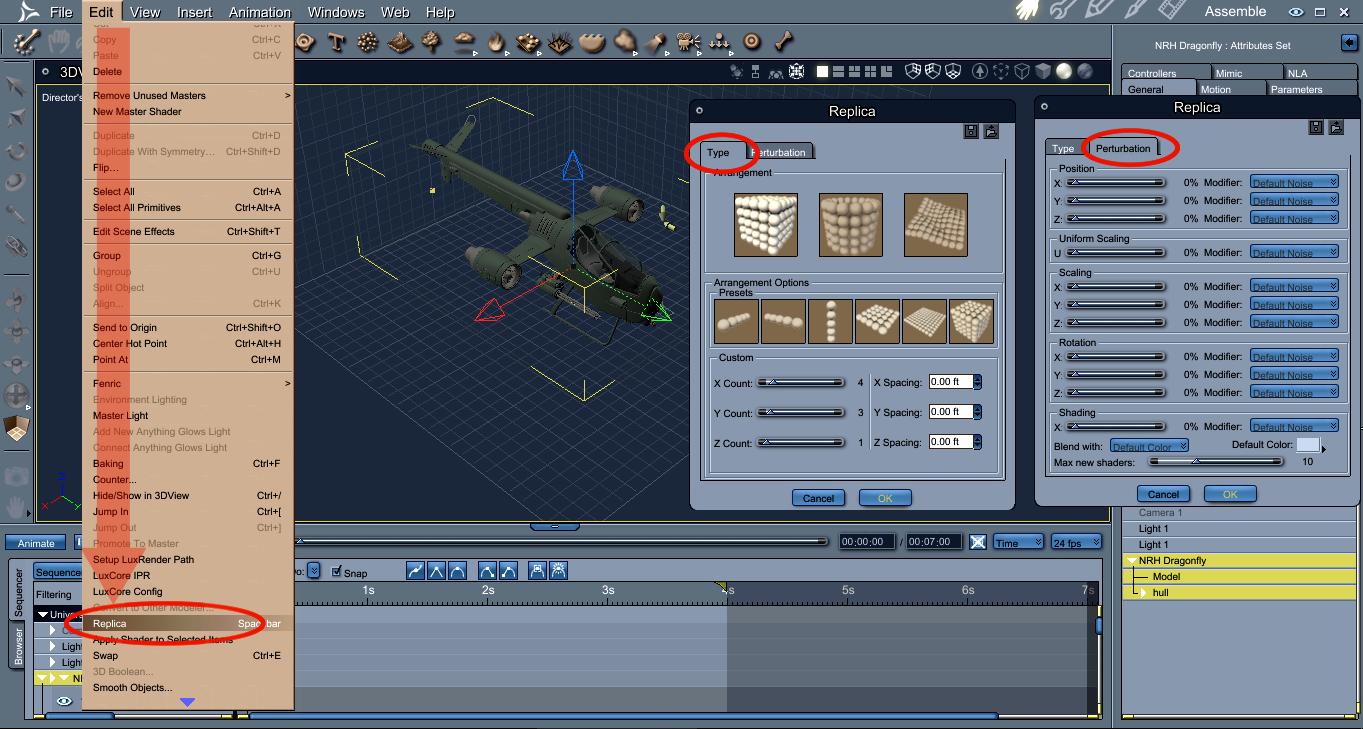Click the magic wand tool icon

(x=27, y=42)
